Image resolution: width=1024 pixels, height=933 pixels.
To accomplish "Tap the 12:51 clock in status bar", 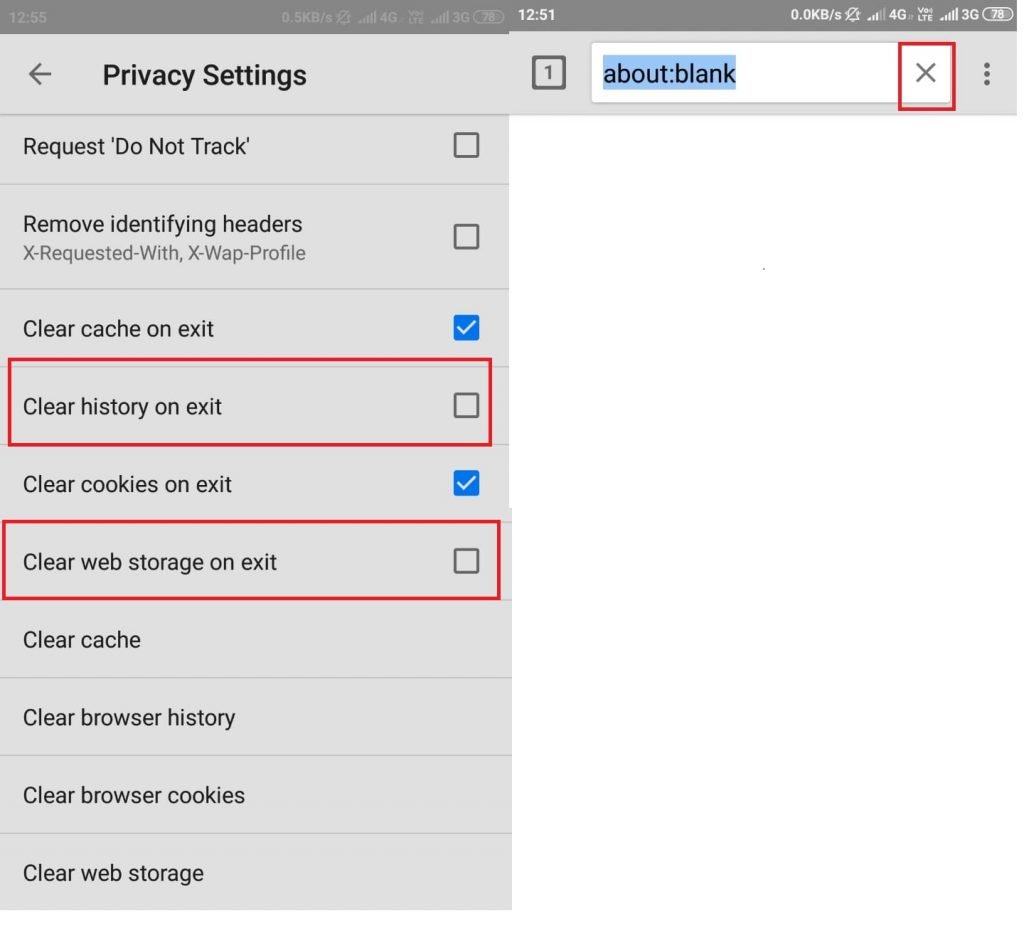I will pos(536,14).
